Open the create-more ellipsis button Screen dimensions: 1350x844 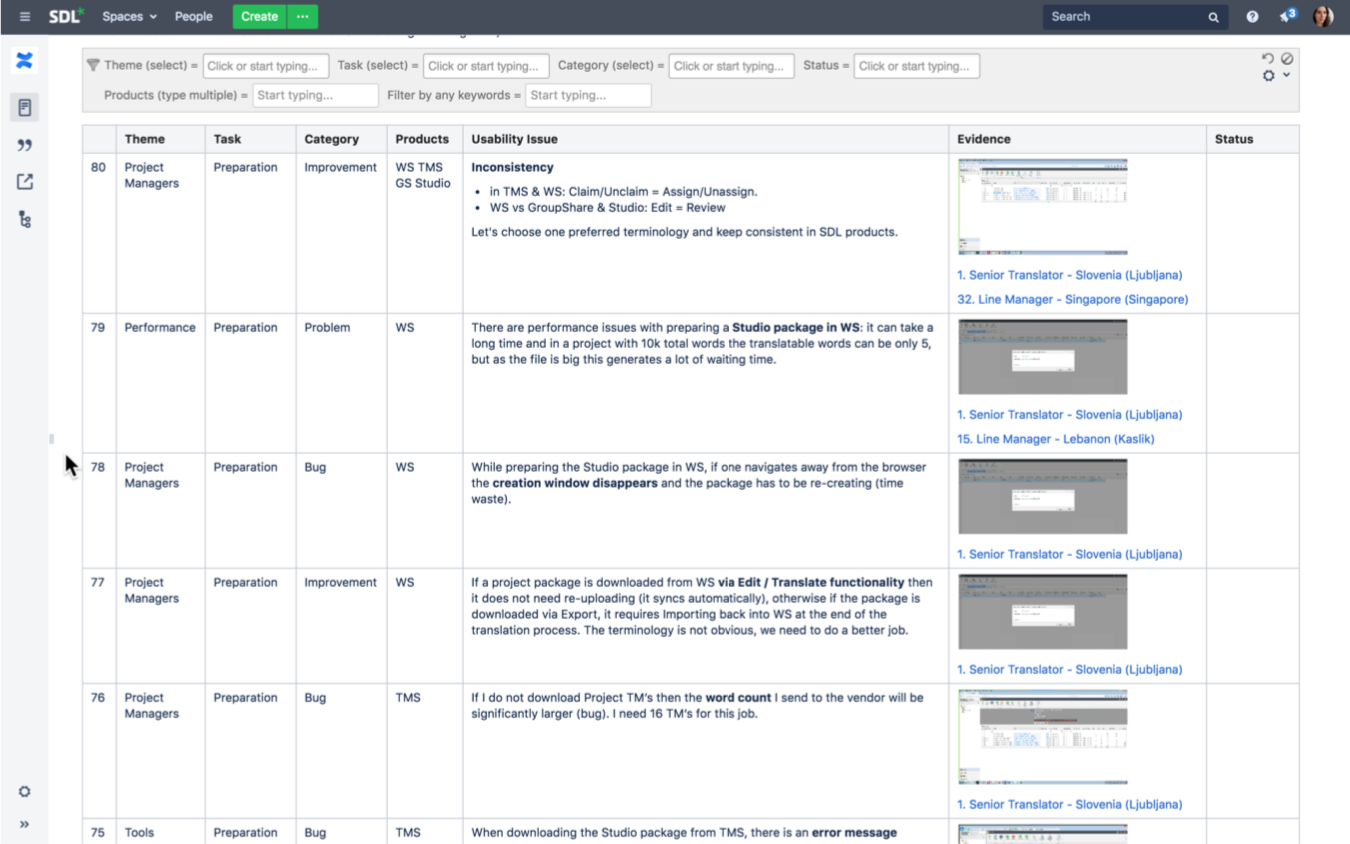(x=303, y=17)
